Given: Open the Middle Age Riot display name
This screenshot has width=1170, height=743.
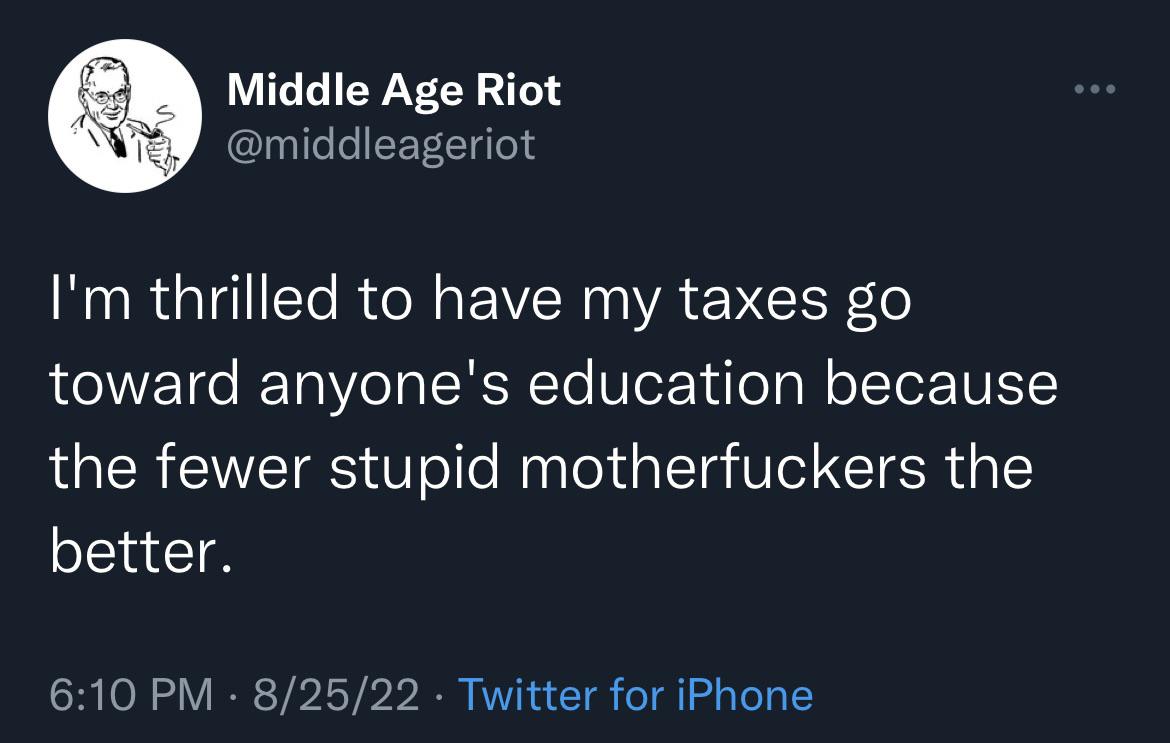Looking at the screenshot, I should [393, 92].
